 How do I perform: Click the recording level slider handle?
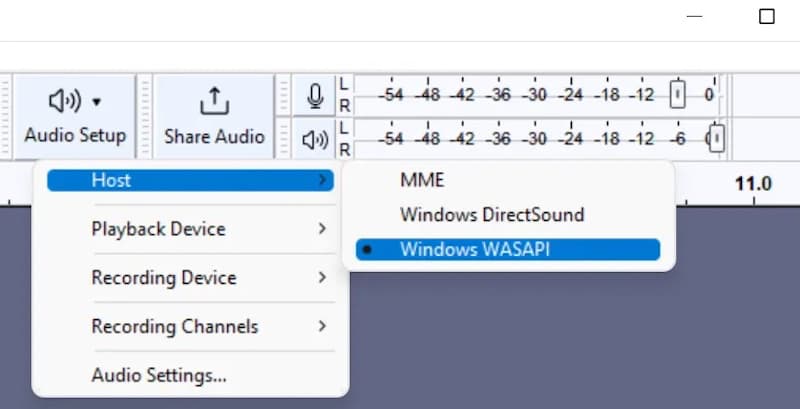pyautogui.click(x=677, y=94)
